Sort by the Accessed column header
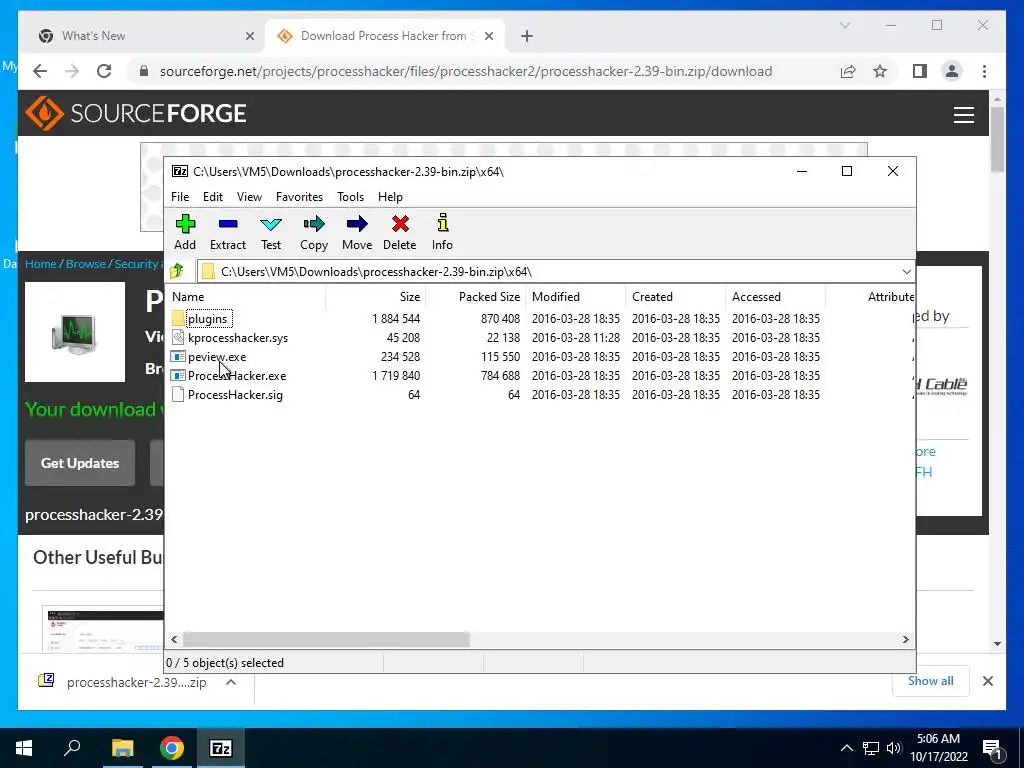The width and height of the screenshot is (1024, 768). (x=775, y=296)
